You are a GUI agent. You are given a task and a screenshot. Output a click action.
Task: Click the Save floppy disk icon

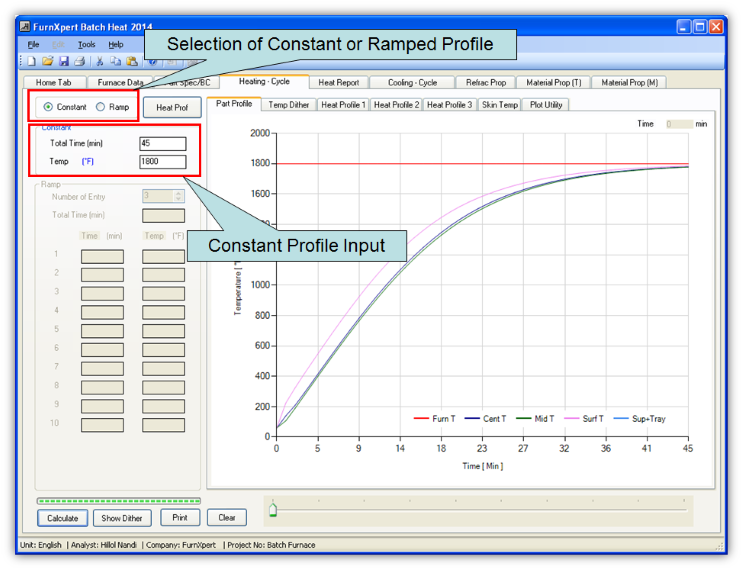coord(63,61)
